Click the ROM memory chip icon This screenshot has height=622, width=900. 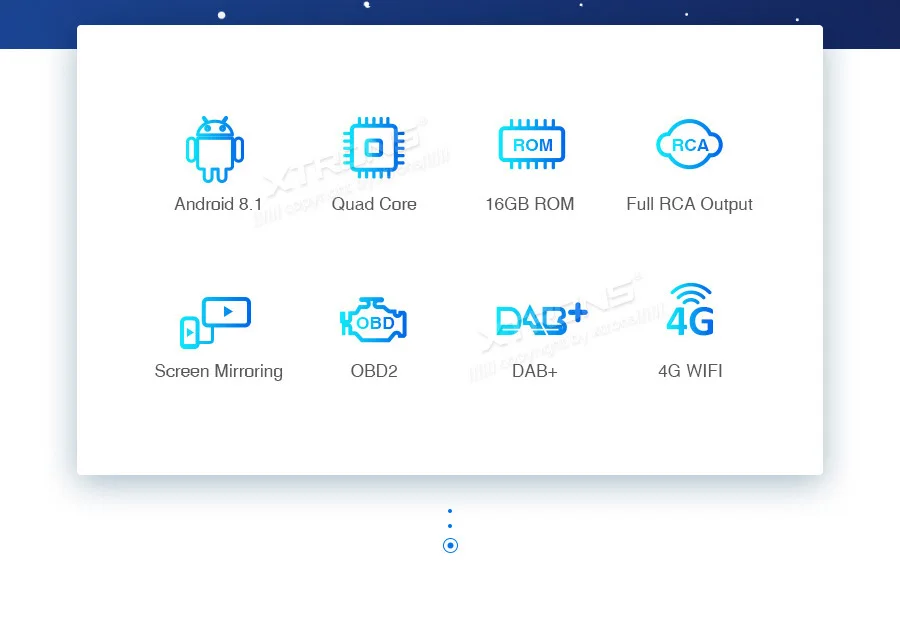pyautogui.click(x=532, y=145)
